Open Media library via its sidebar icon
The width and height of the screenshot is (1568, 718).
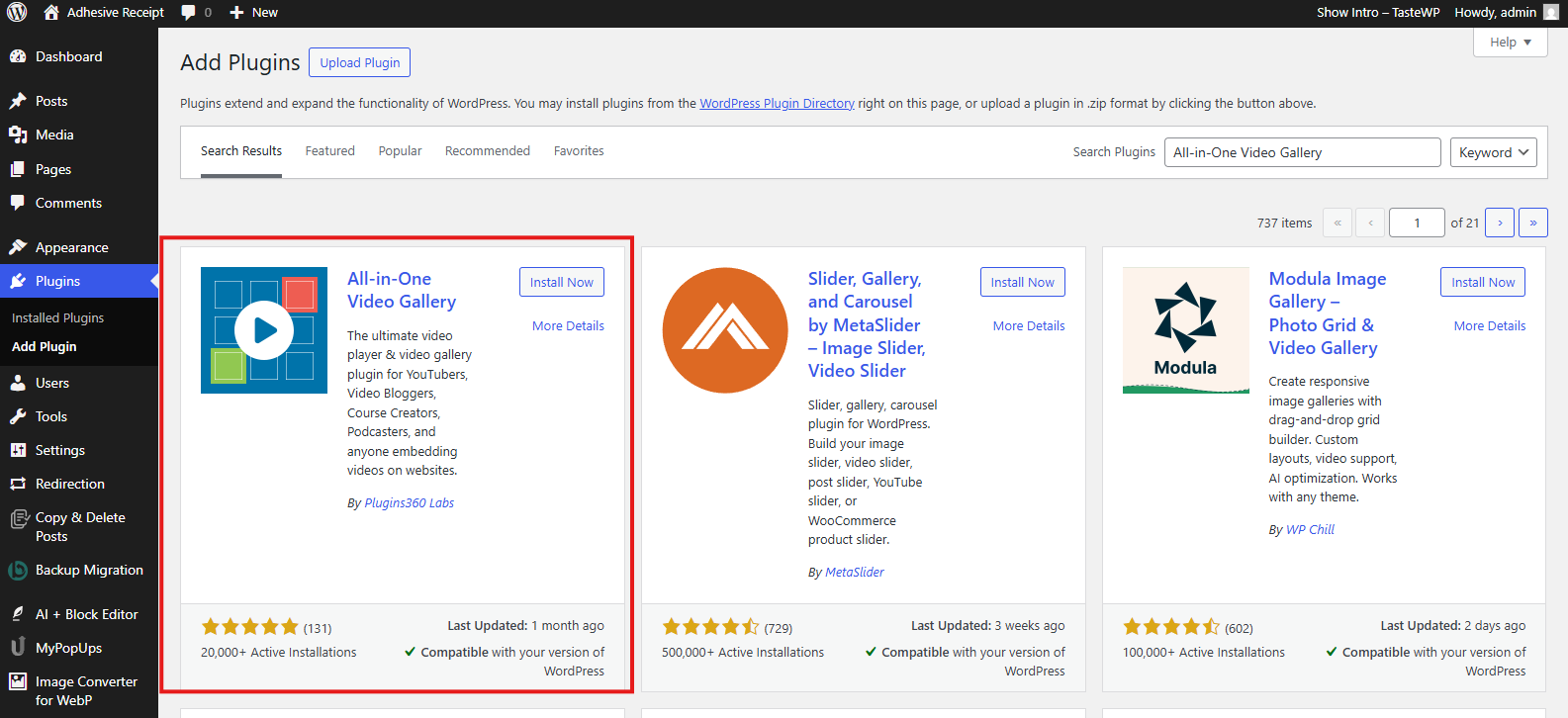[18, 135]
